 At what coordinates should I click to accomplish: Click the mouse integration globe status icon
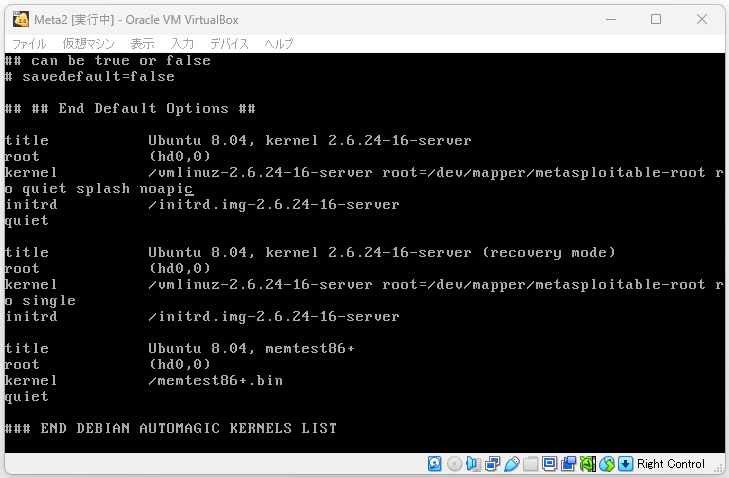click(607, 464)
